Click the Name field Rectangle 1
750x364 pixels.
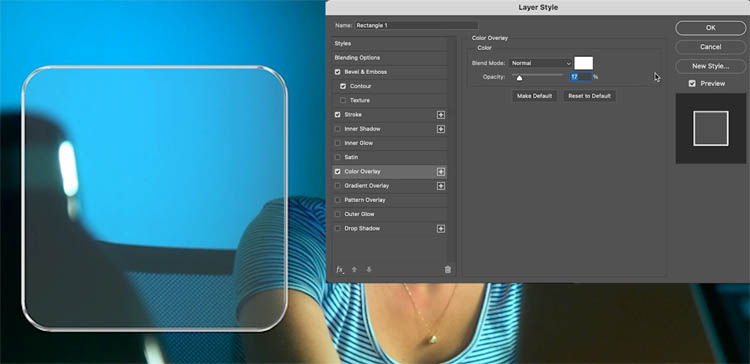click(x=416, y=25)
